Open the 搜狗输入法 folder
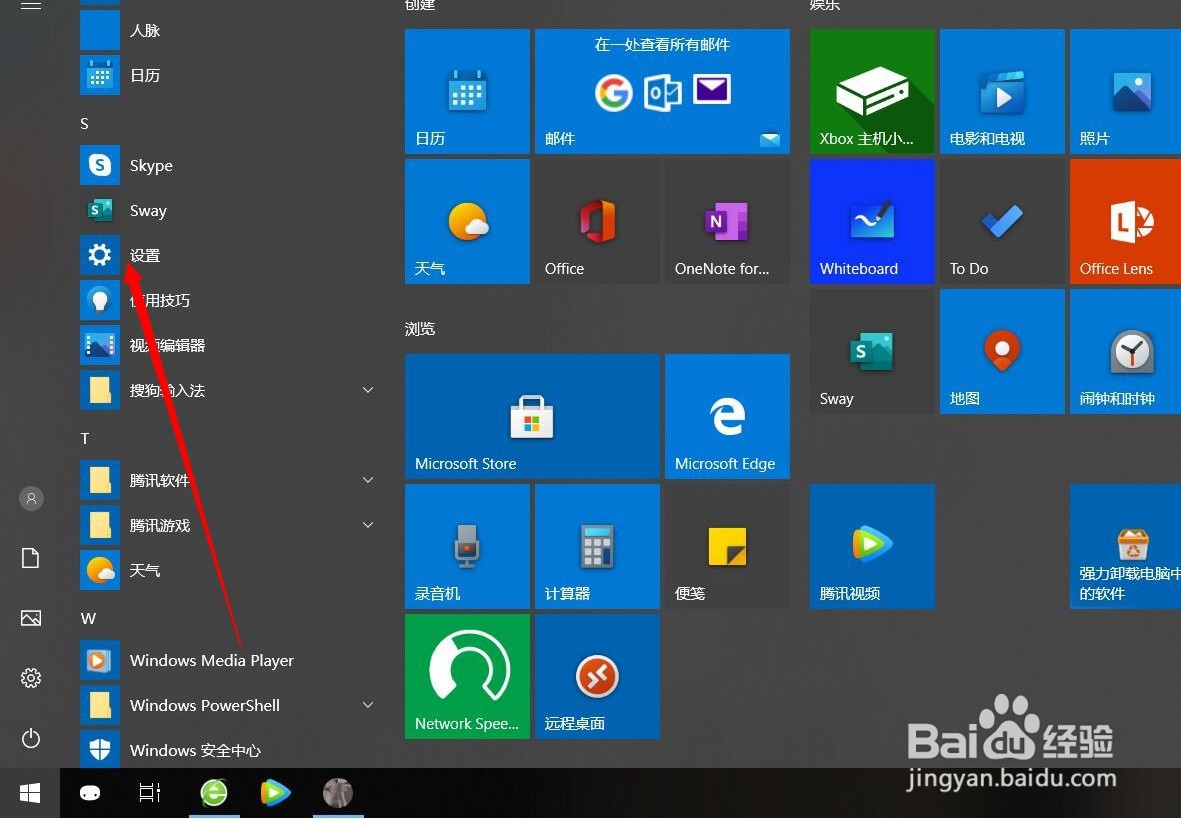The height and width of the screenshot is (819, 1181). [226, 390]
